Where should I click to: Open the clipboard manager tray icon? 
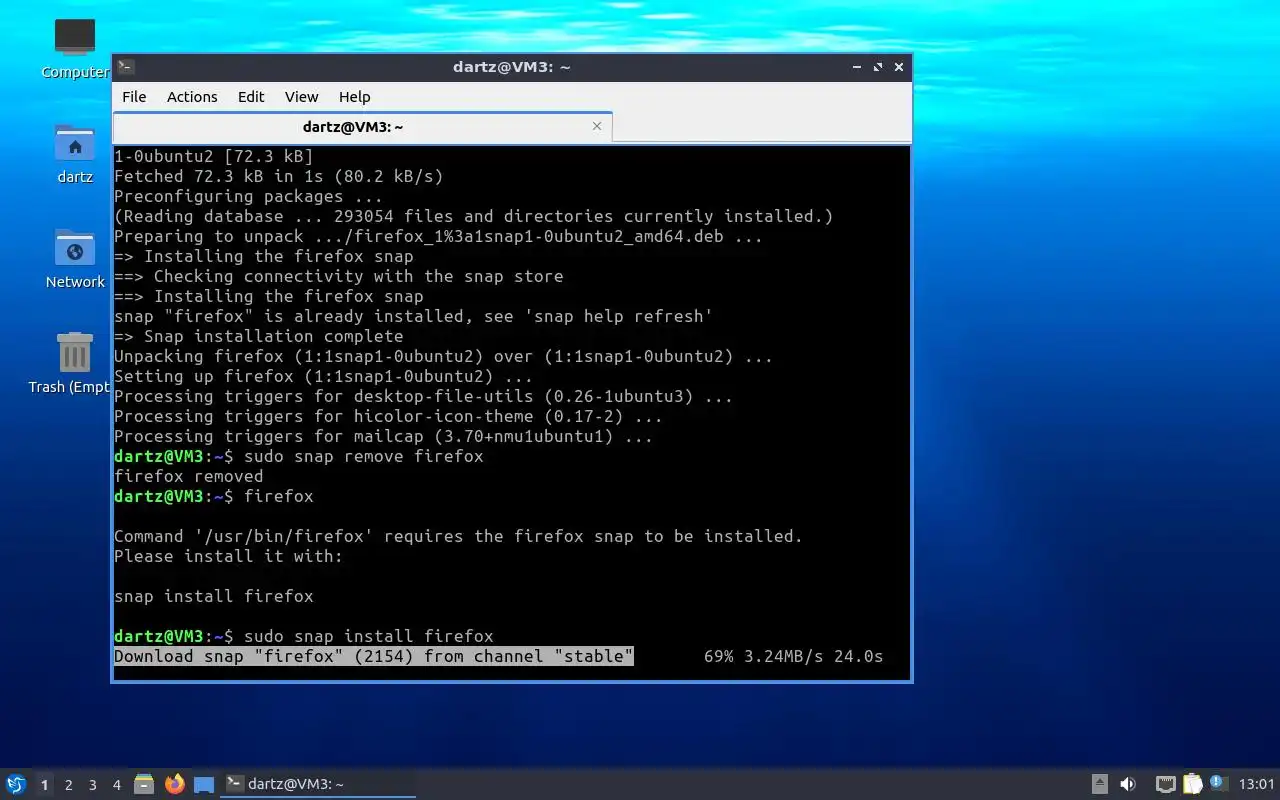tap(1192, 784)
